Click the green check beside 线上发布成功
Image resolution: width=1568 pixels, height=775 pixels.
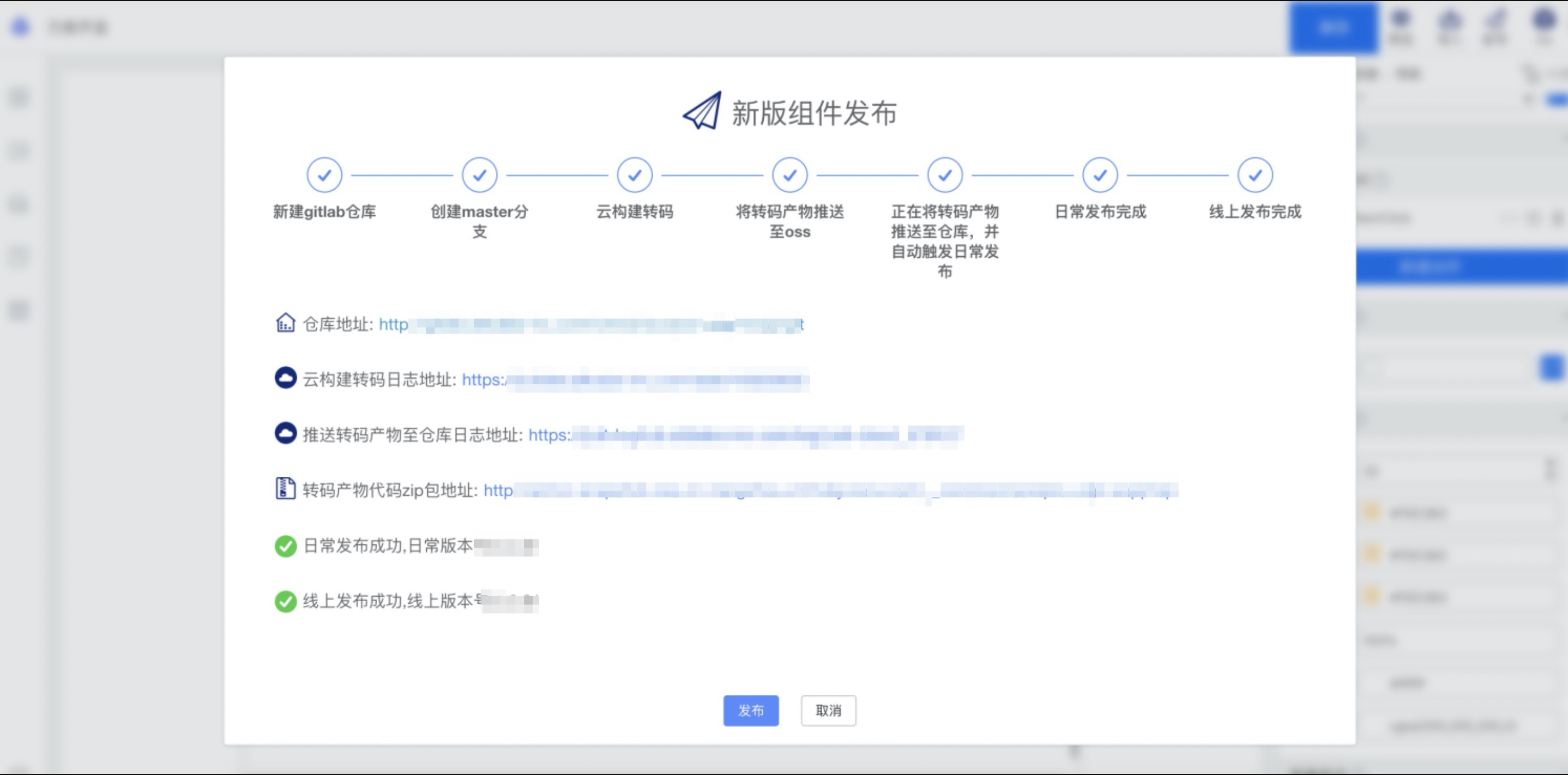286,601
